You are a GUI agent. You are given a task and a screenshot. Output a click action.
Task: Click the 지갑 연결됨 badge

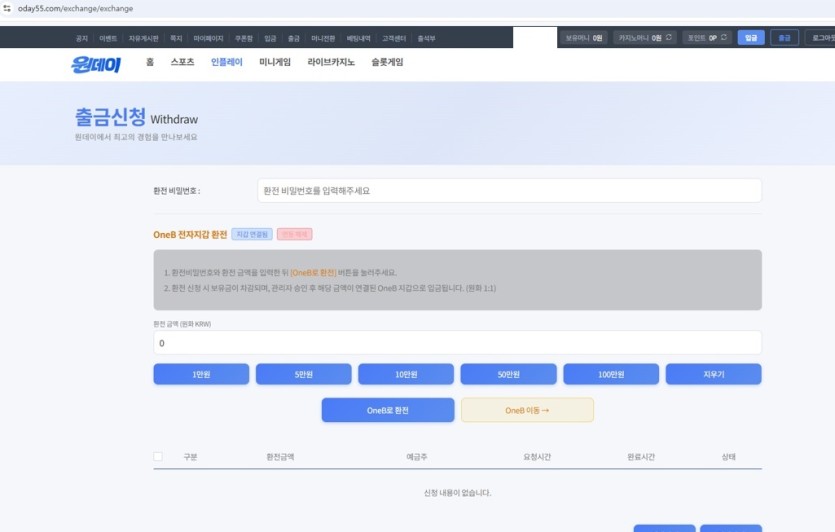click(x=252, y=234)
